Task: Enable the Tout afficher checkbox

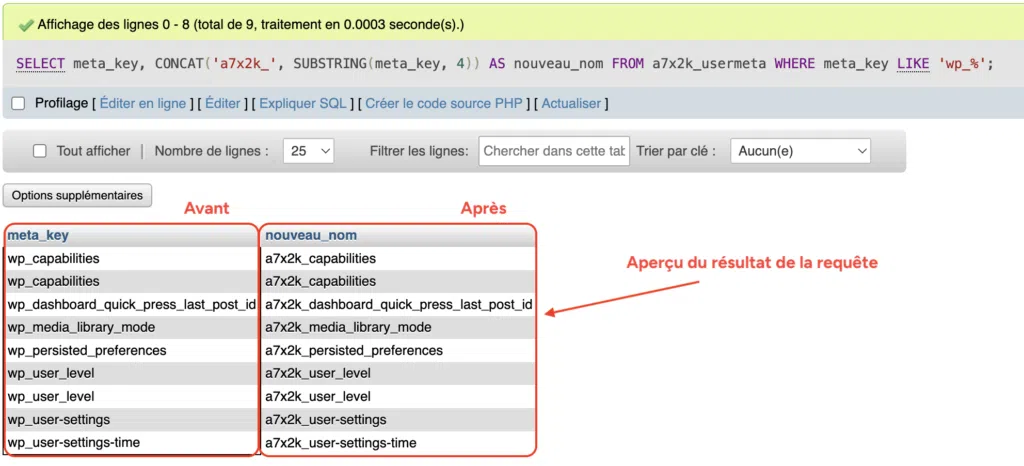Action: pos(40,151)
